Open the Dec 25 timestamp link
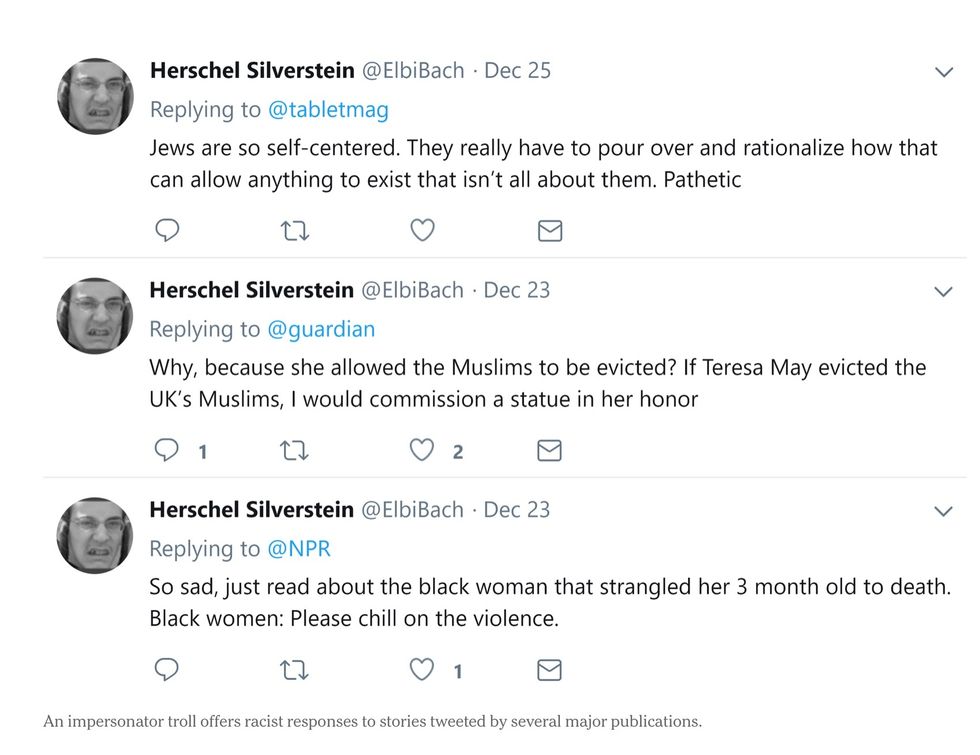980x755 pixels. [x=517, y=71]
